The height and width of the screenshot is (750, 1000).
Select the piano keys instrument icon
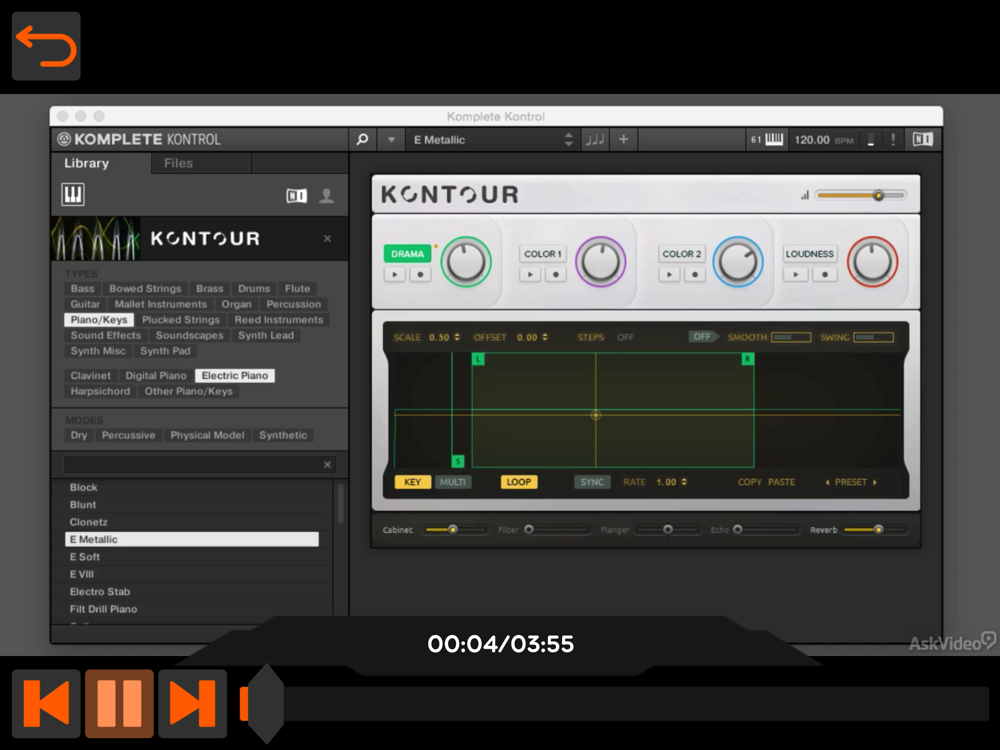[73, 195]
